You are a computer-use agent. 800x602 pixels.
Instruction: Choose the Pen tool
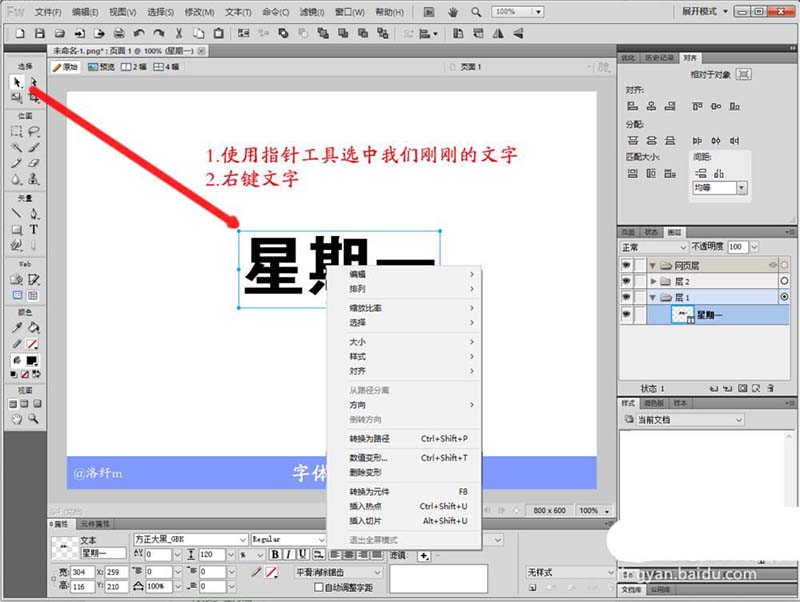click(34, 213)
